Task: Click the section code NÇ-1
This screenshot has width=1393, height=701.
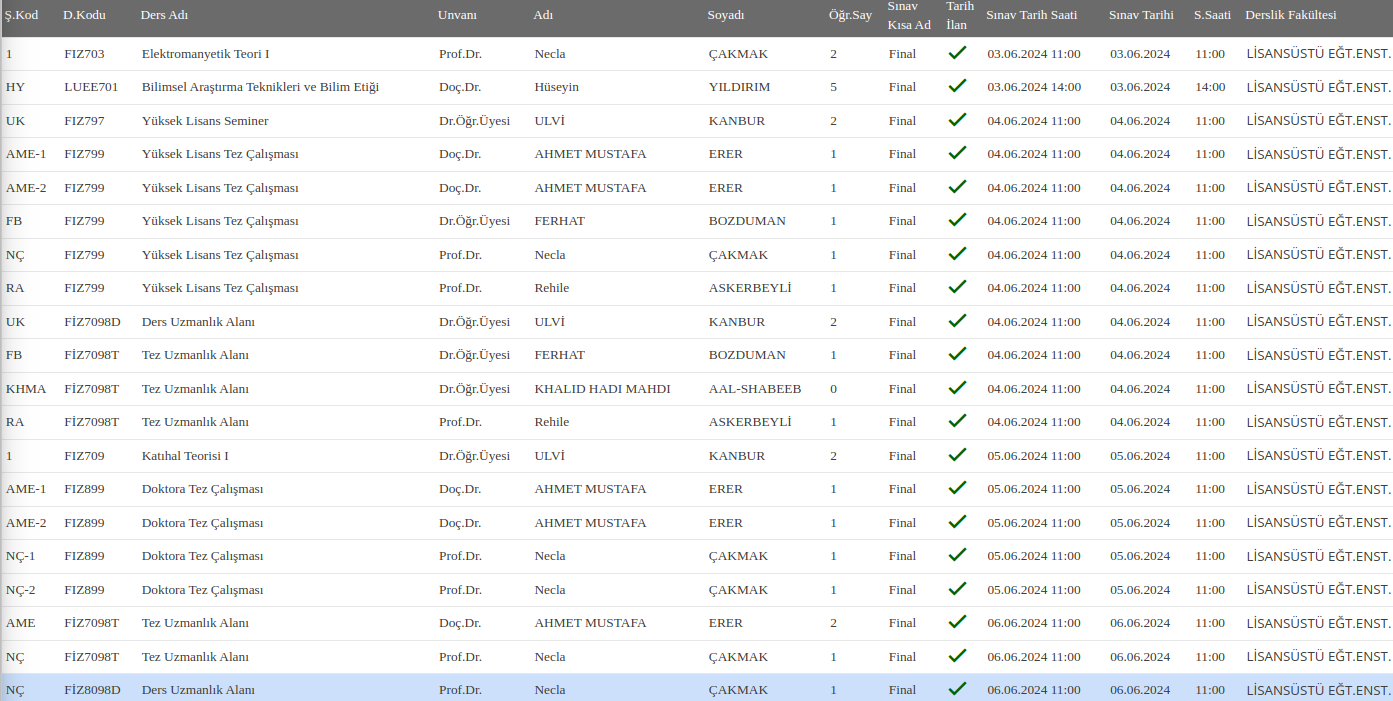Action: 20,556
